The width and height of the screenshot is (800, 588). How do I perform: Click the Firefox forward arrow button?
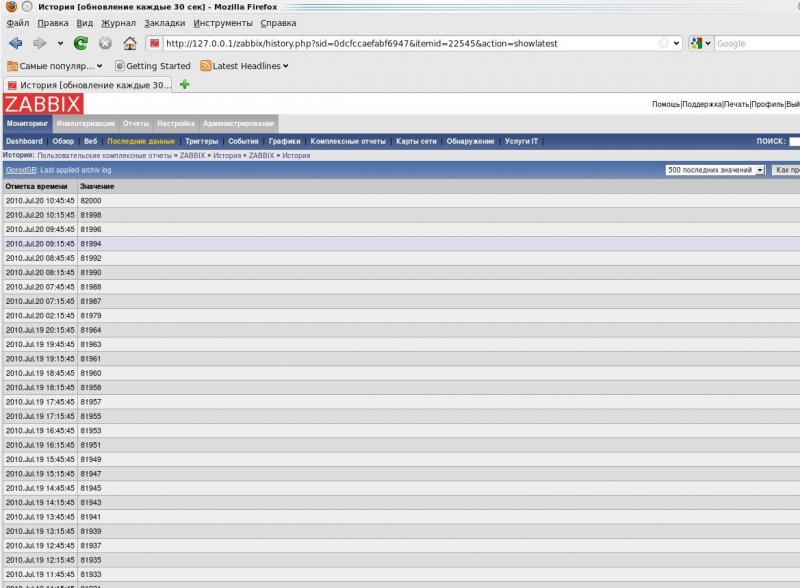(39, 43)
